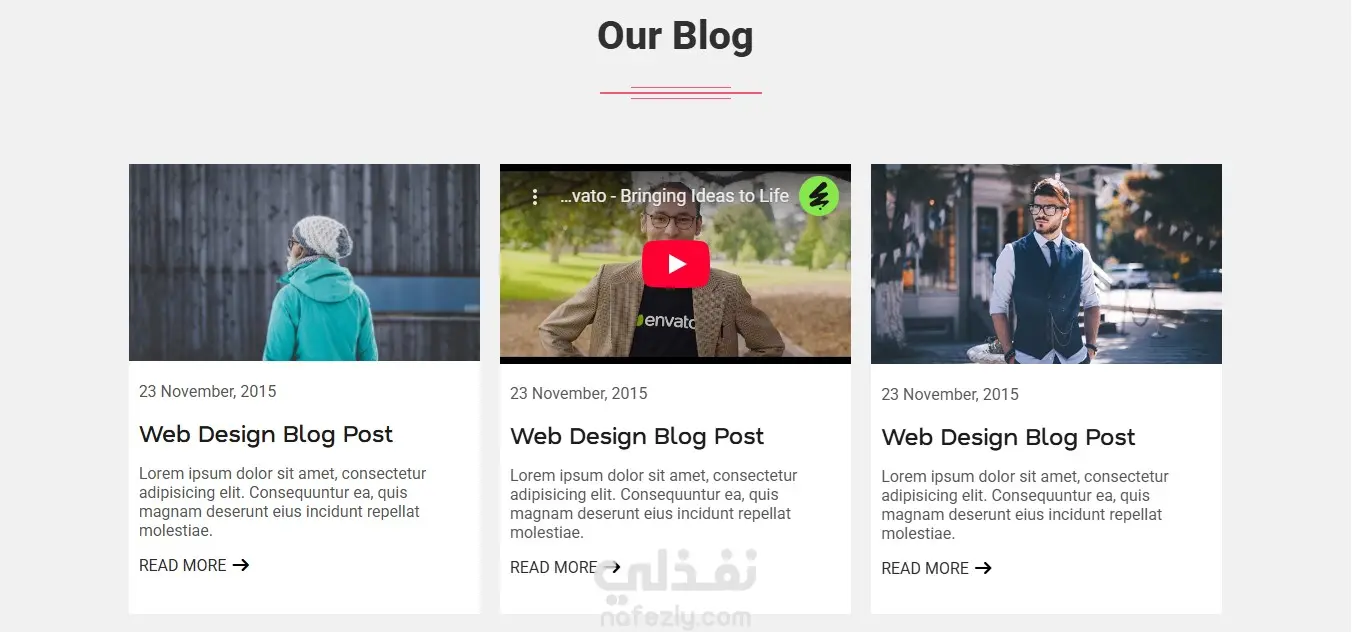Click the arrow beside the first READ MORE
Image resolution: width=1352 pixels, height=632 pixels.
(241, 565)
